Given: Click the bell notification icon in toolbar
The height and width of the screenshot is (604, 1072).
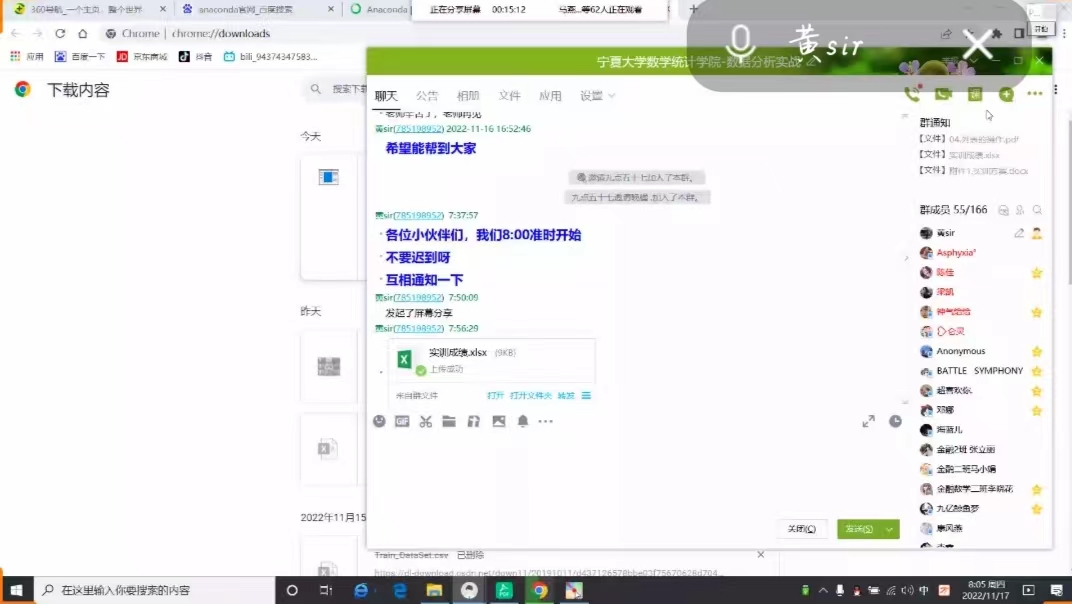Looking at the screenshot, I should click(522, 422).
